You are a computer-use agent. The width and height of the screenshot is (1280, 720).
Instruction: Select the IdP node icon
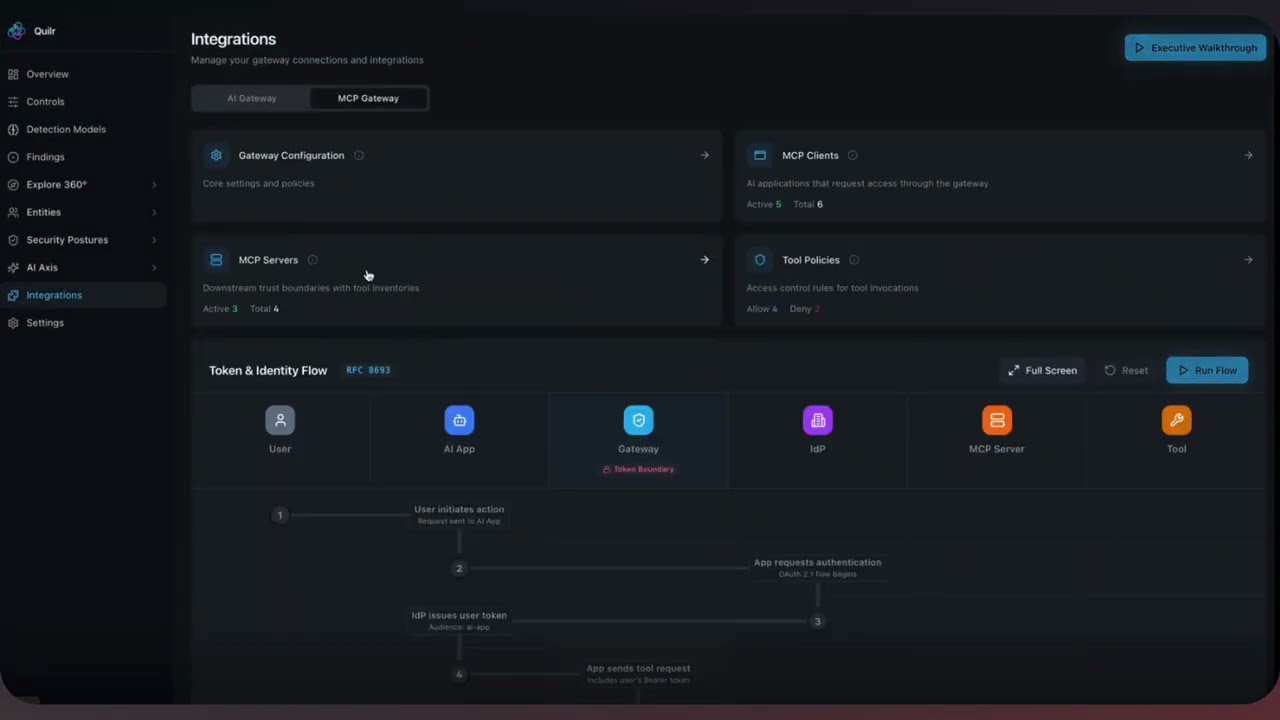tap(818, 420)
